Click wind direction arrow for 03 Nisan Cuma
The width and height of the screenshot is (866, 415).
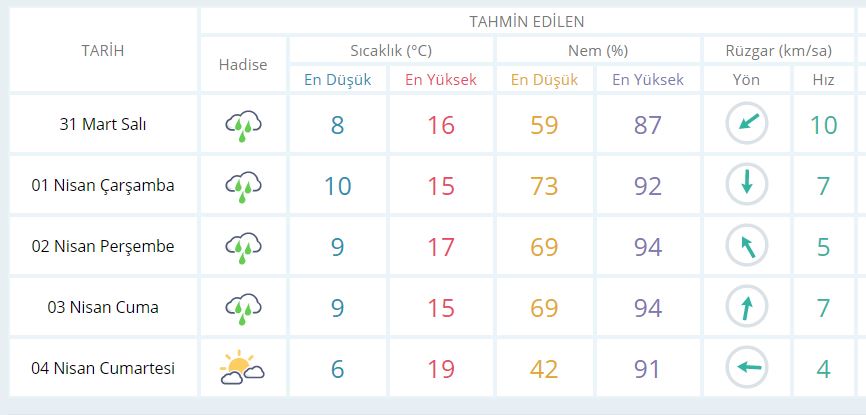747,307
